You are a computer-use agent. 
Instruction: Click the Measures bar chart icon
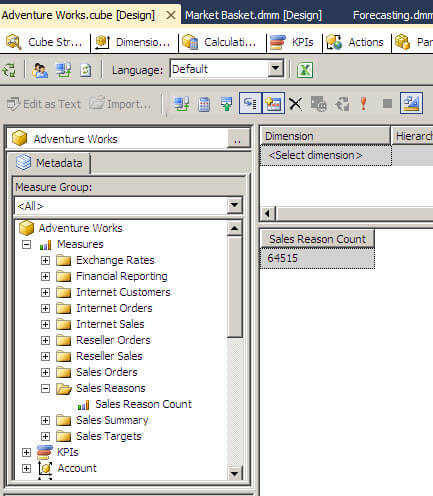click(x=45, y=245)
